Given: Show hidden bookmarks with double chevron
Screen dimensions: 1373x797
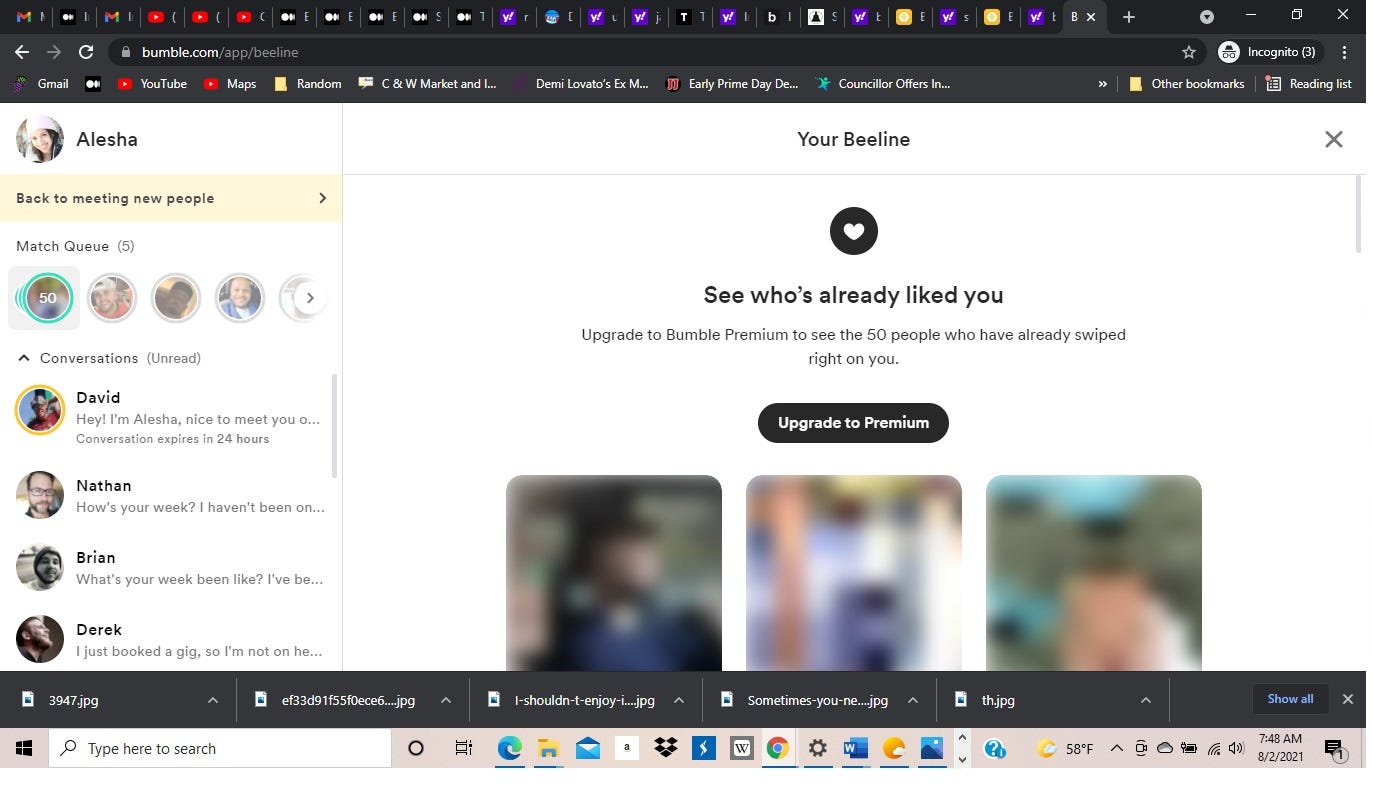Looking at the screenshot, I should point(1102,84).
